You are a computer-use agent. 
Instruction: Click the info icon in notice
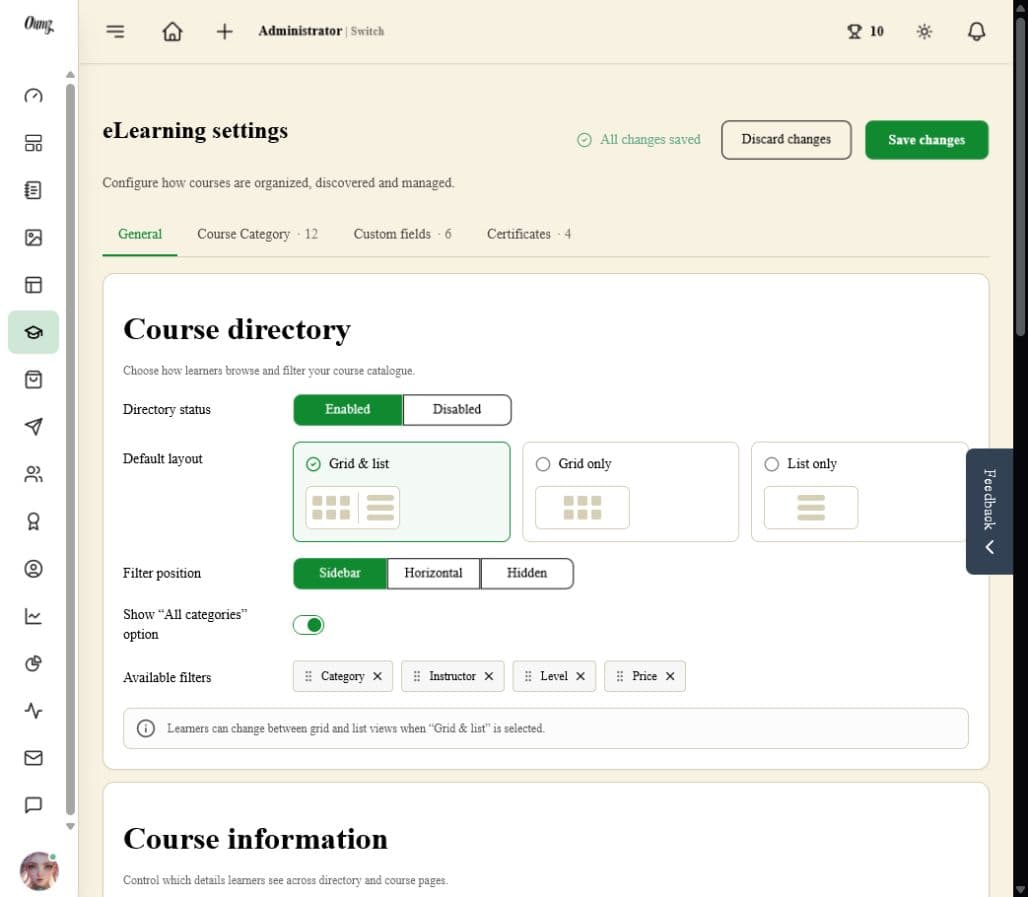pos(146,728)
